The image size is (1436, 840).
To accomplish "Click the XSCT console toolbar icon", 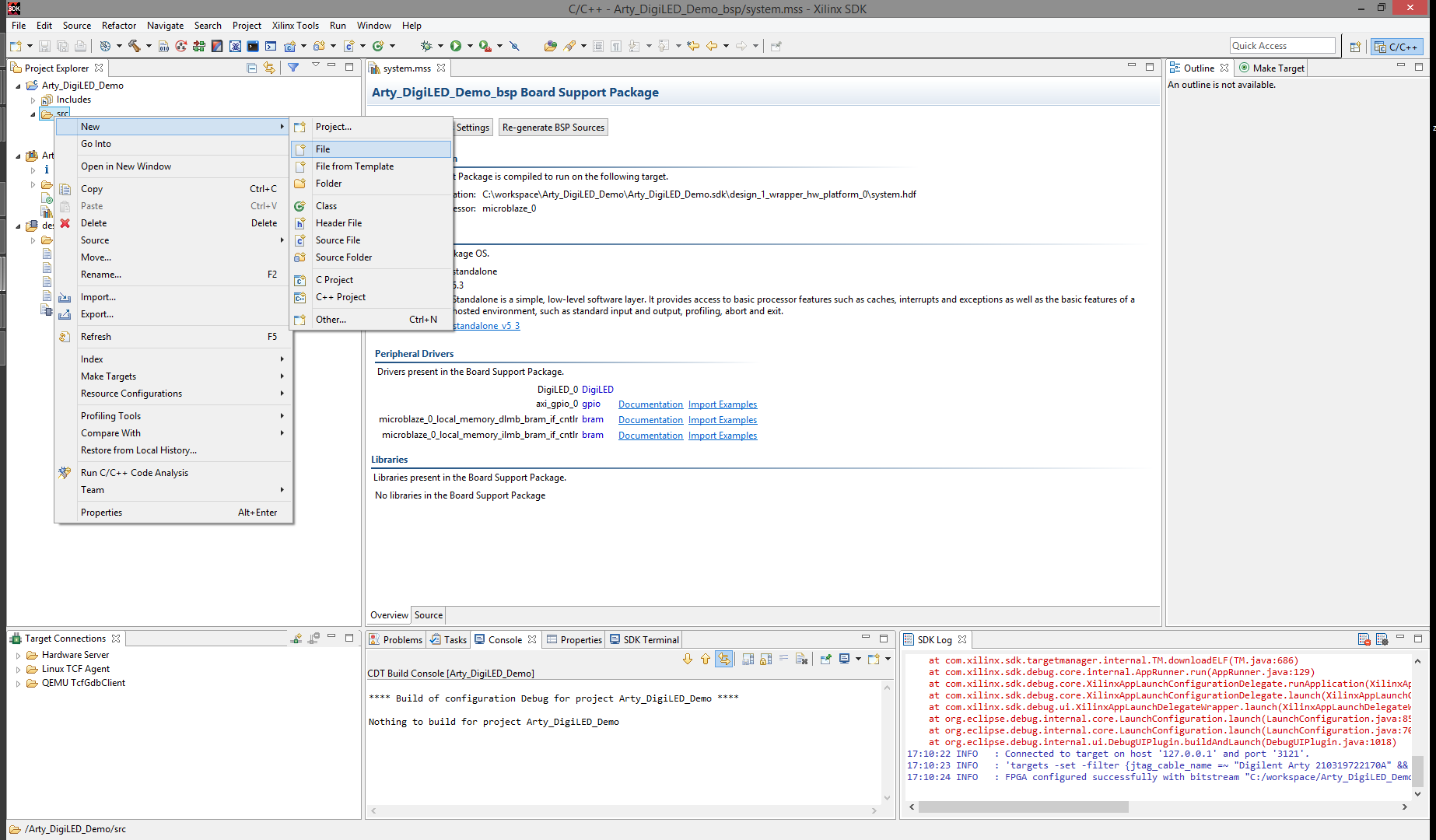I will [271, 46].
